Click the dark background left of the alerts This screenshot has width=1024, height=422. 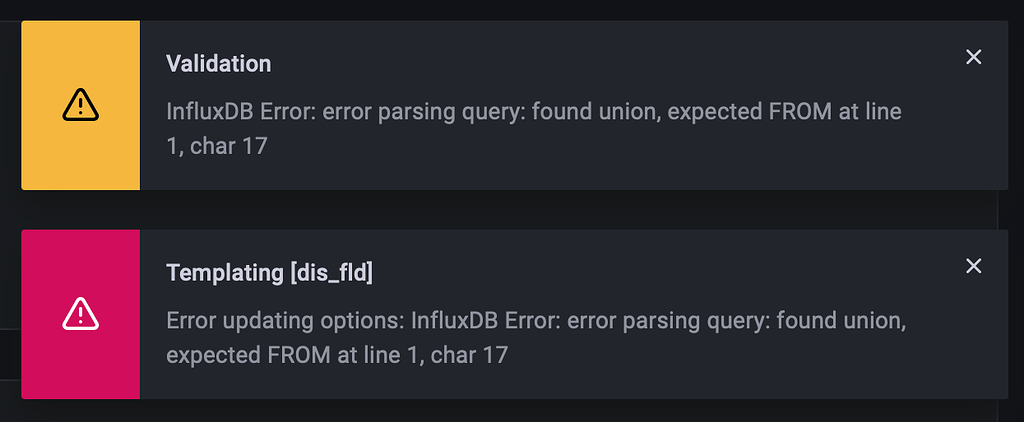tap(10, 210)
